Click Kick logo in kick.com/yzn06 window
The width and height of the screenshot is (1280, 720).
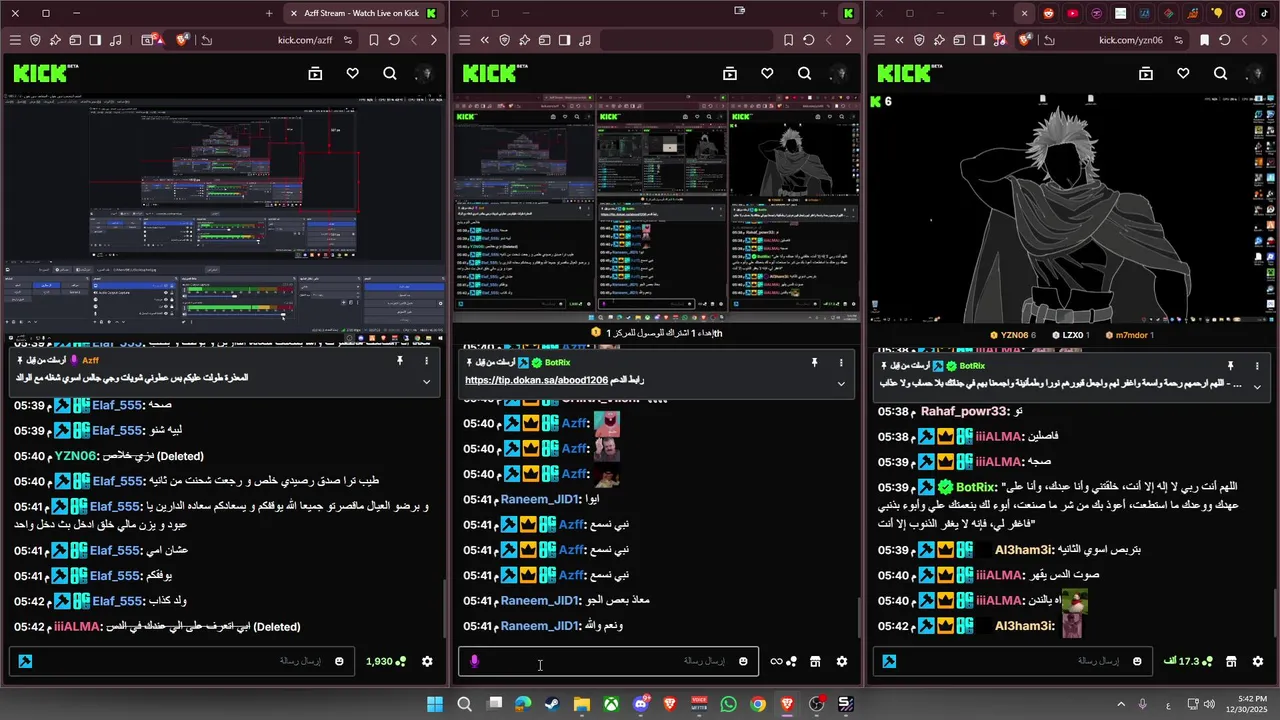point(911,73)
